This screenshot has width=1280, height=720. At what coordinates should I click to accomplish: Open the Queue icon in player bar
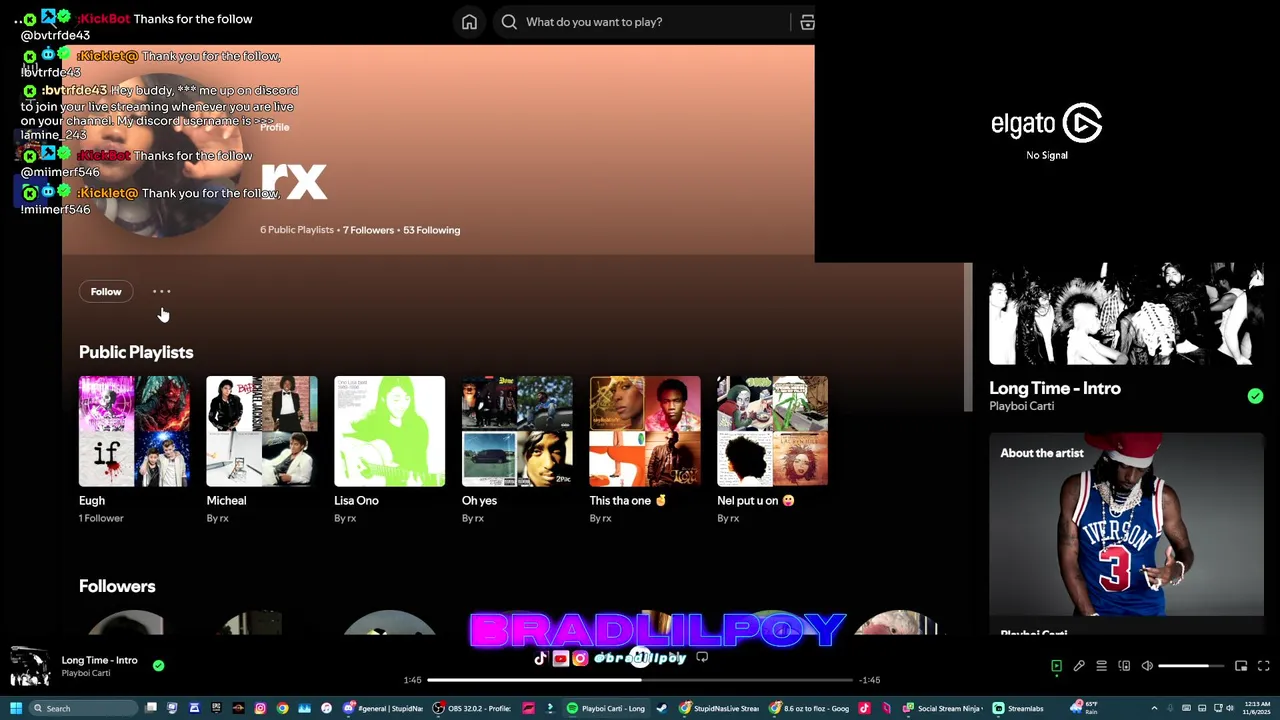[x=1101, y=666]
